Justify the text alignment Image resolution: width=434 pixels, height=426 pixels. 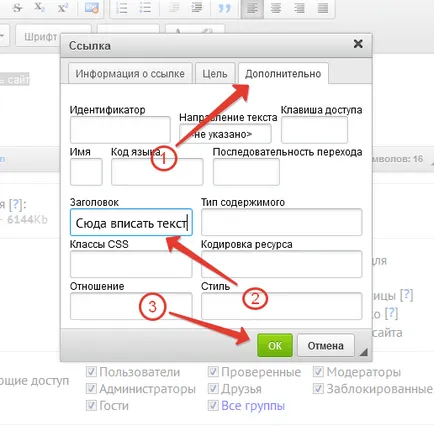click(x=323, y=7)
